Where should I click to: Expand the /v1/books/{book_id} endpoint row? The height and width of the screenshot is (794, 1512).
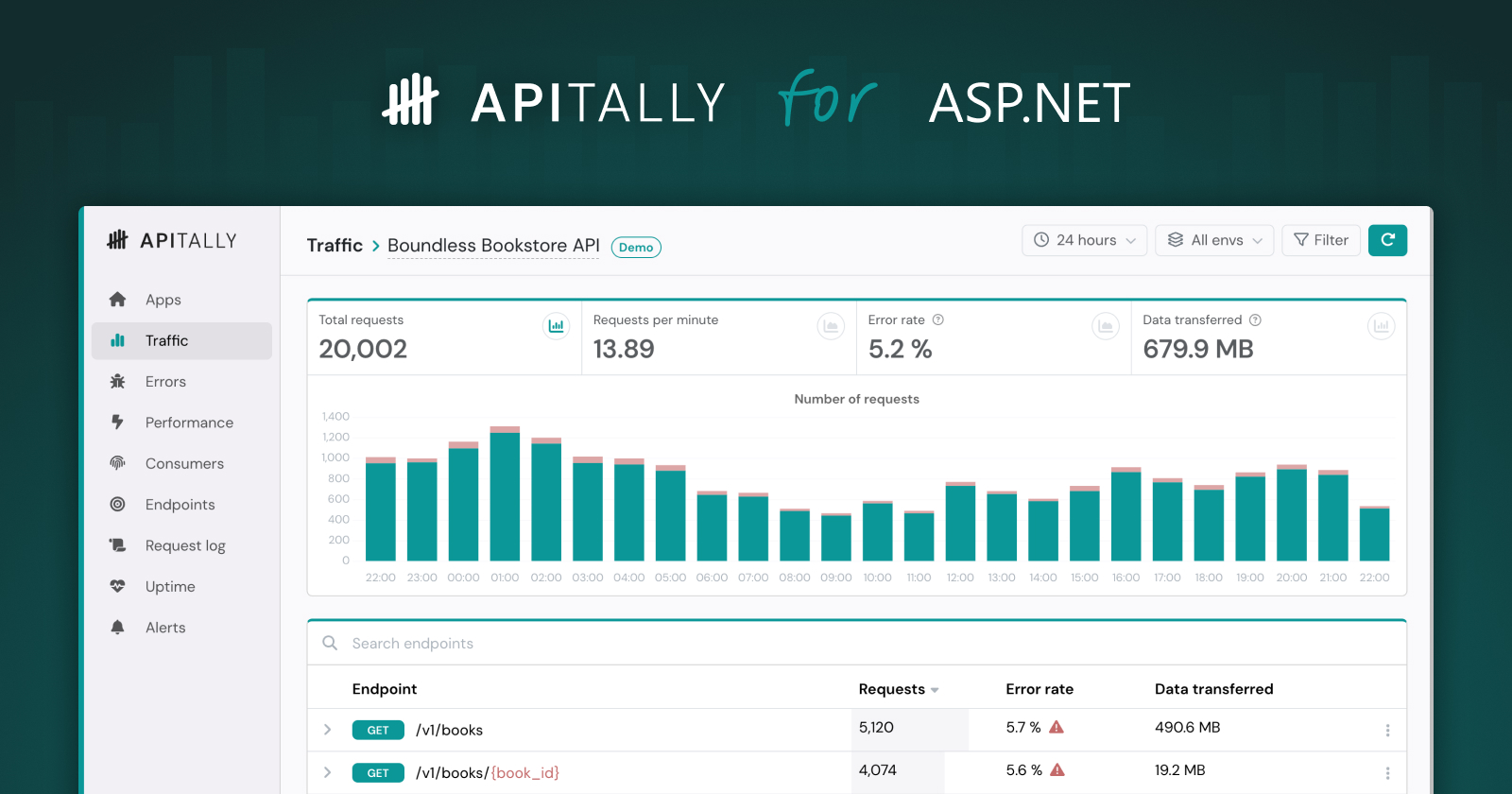pyautogui.click(x=327, y=772)
